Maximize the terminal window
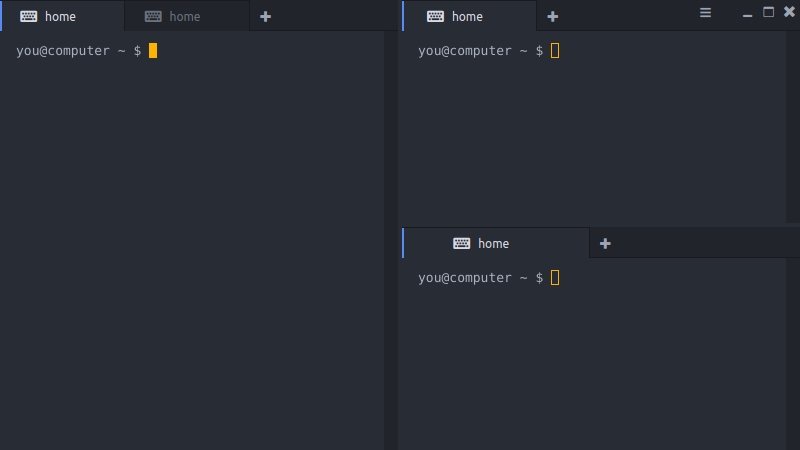This screenshot has height=450, width=800. click(768, 12)
